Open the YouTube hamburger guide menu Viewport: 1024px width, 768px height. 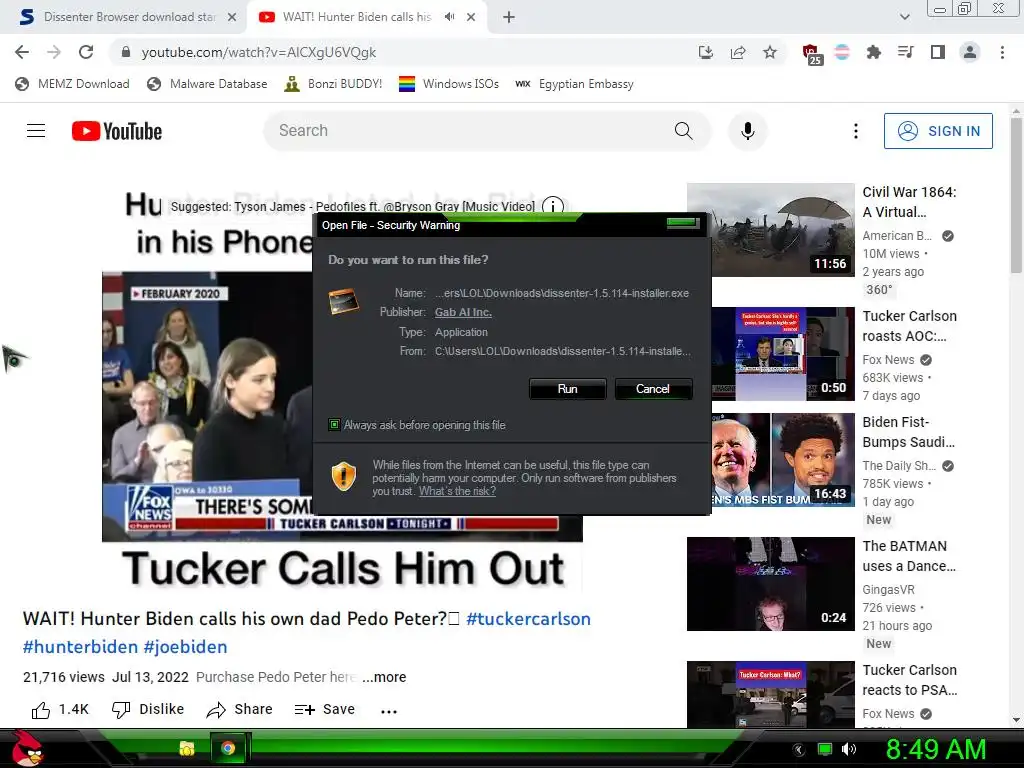point(36,131)
